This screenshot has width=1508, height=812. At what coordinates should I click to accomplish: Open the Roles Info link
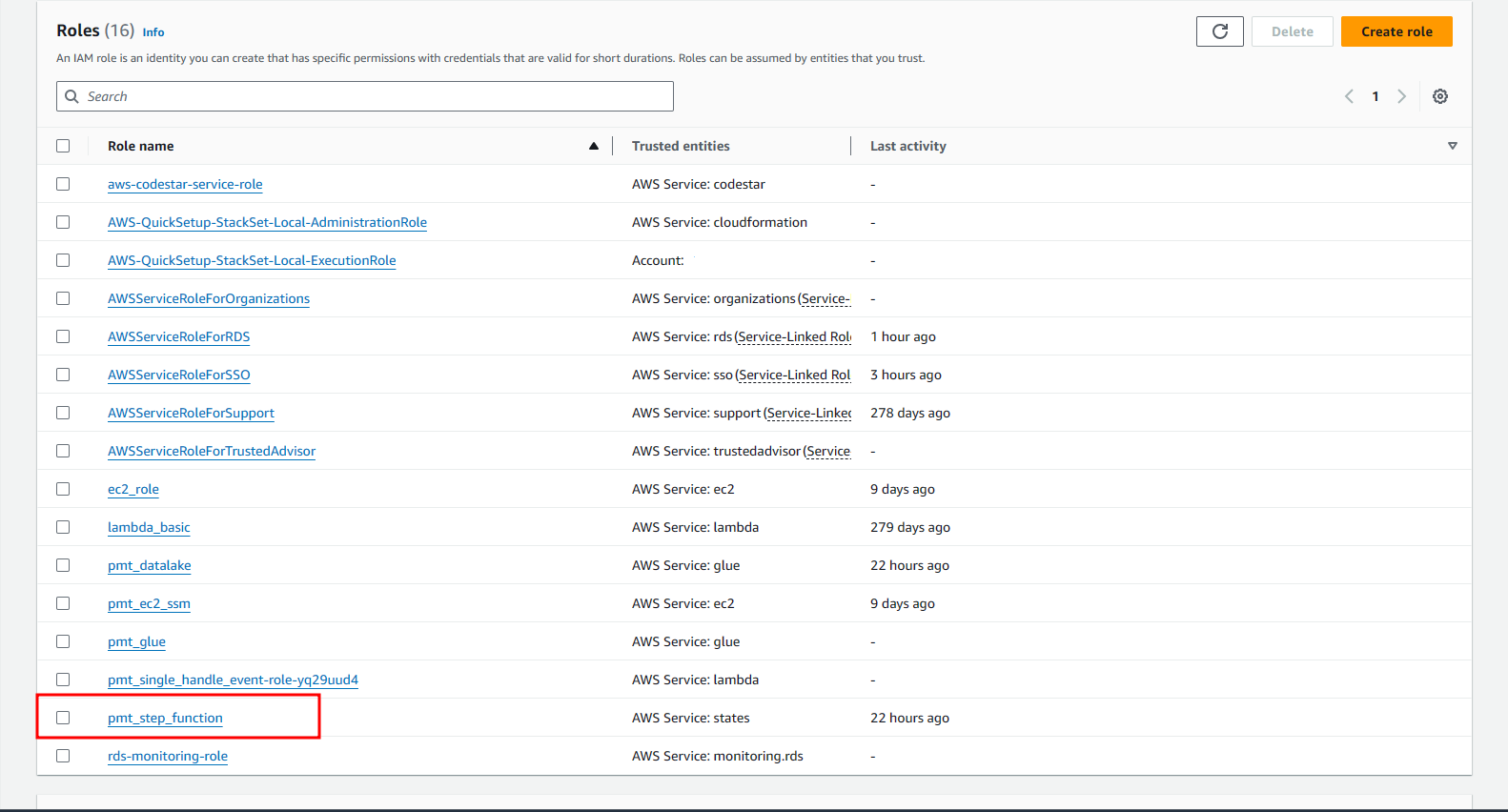[x=153, y=32]
